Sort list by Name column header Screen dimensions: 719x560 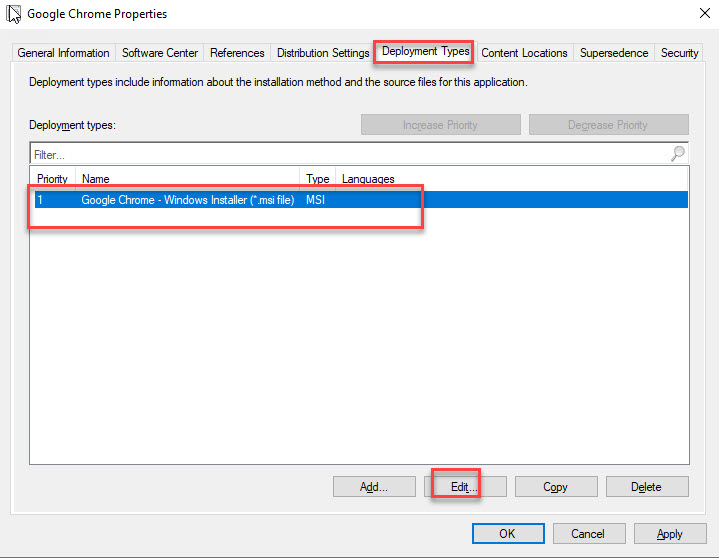tap(188, 179)
